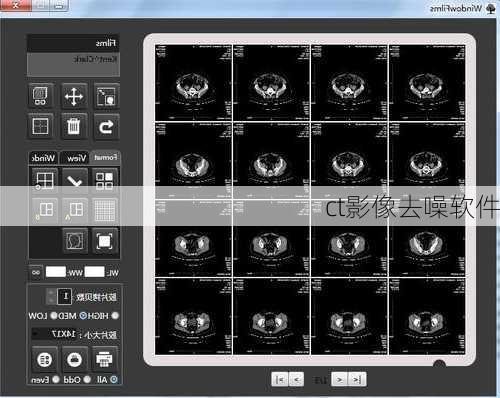
Task: Click the four-pane grid tool above the tabs
Action: 41,126
